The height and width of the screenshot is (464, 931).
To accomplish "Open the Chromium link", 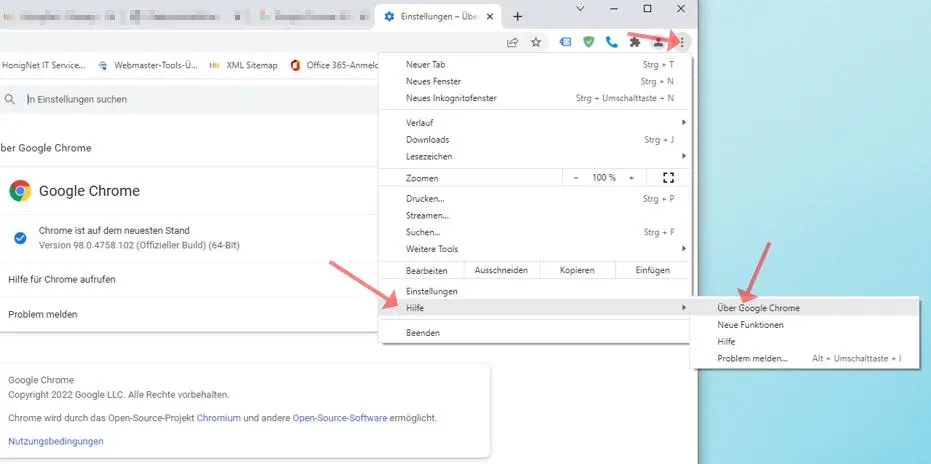I will coord(218,418).
